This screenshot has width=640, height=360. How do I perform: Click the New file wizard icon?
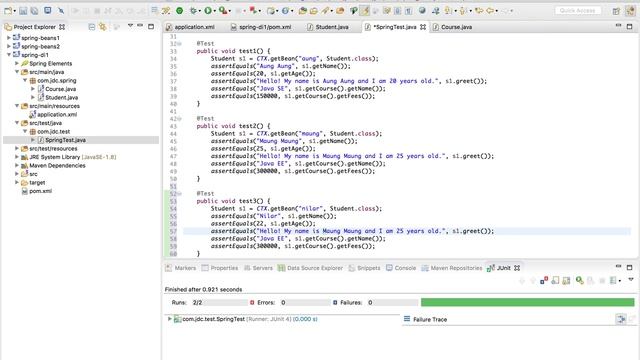(x=8, y=11)
